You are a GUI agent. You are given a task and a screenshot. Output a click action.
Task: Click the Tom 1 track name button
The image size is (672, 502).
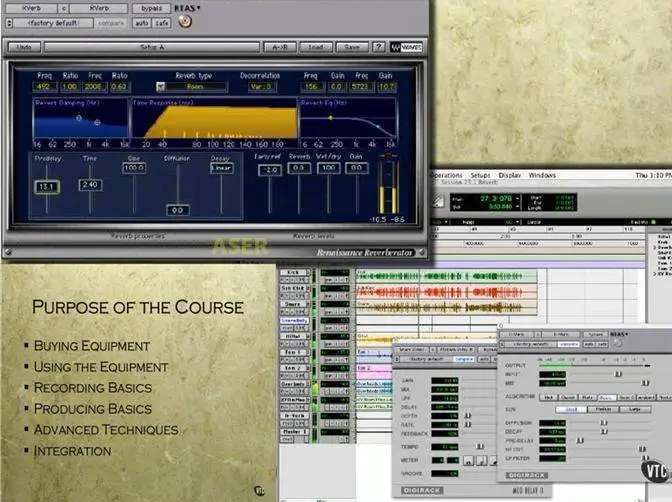tap(293, 352)
